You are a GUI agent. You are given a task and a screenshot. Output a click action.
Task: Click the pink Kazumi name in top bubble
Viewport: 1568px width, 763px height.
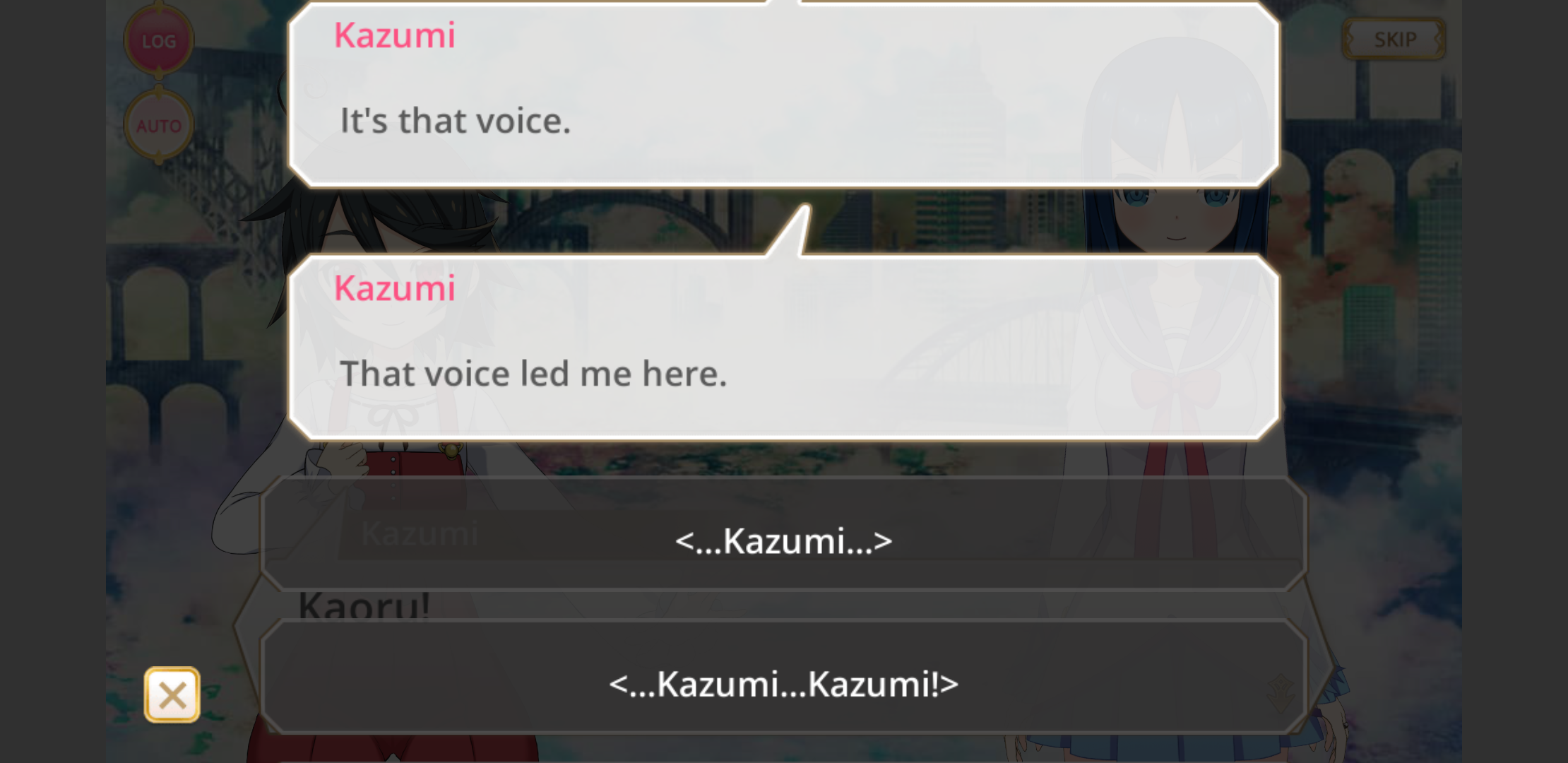tap(395, 35)
